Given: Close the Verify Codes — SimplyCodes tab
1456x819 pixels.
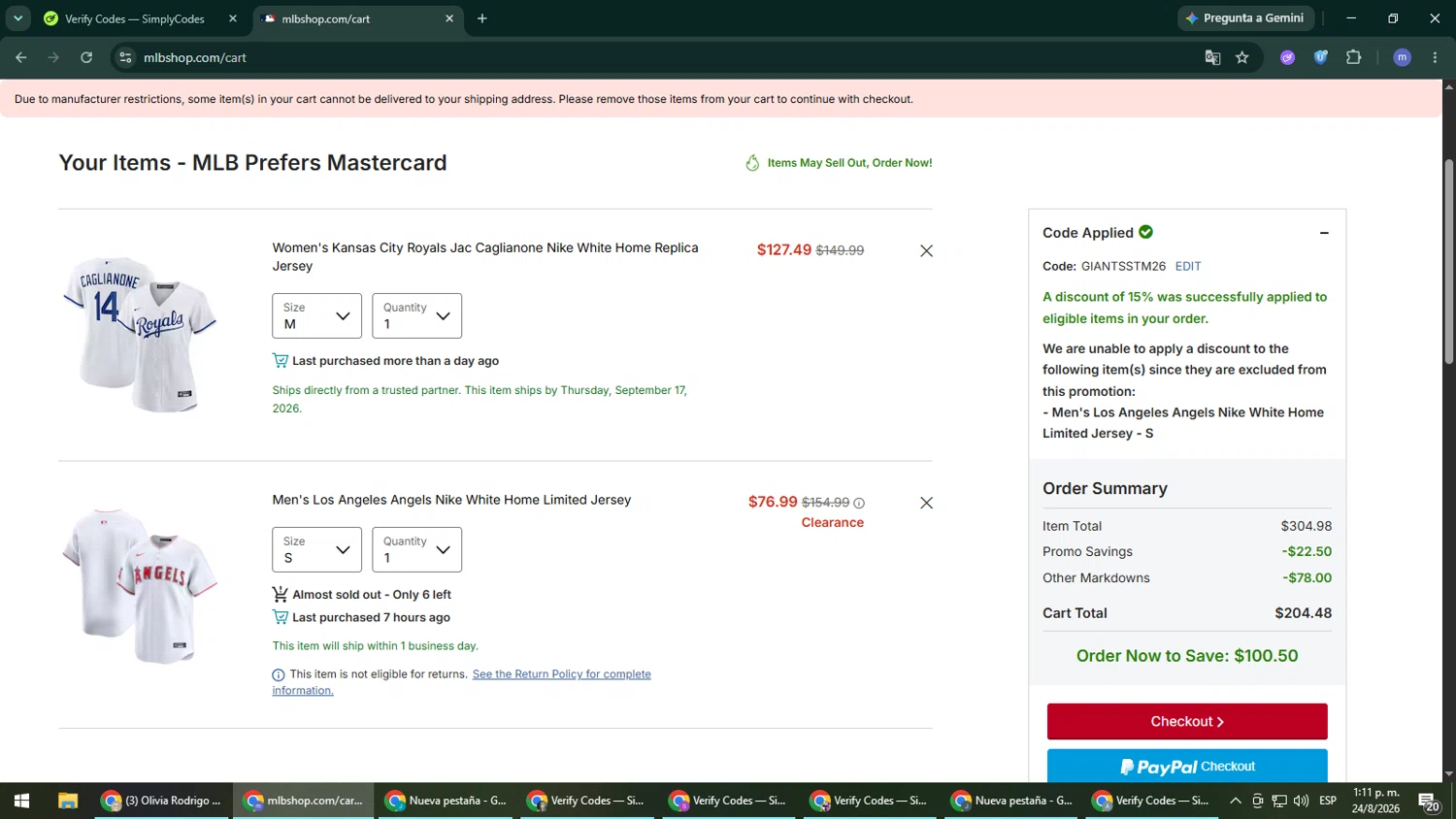Looking at the screenshot, I should pos(233,18).
